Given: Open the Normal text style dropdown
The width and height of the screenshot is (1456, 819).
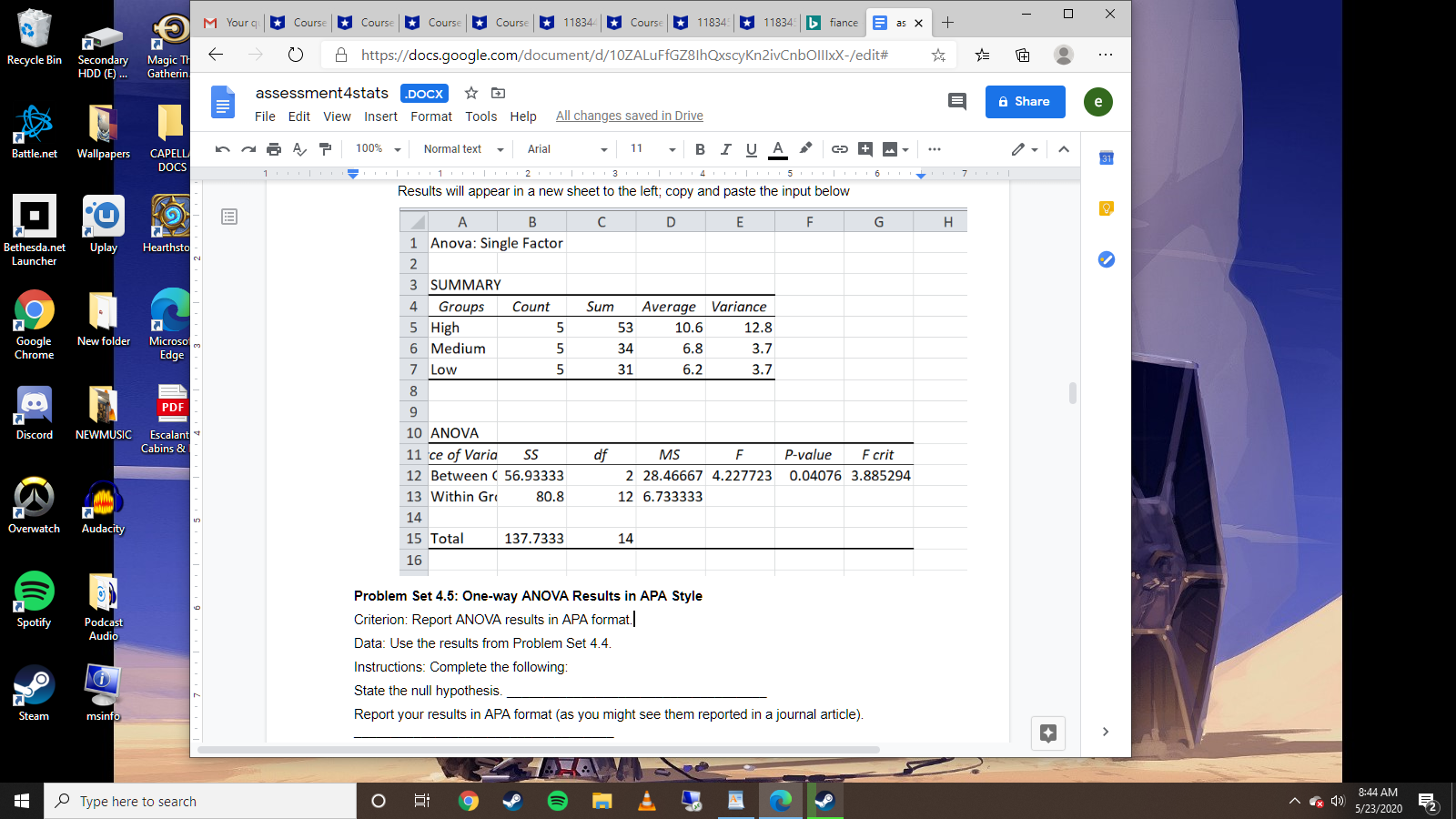Looking at the screenshot, I should pyautogui.click(x=463, y=149).
